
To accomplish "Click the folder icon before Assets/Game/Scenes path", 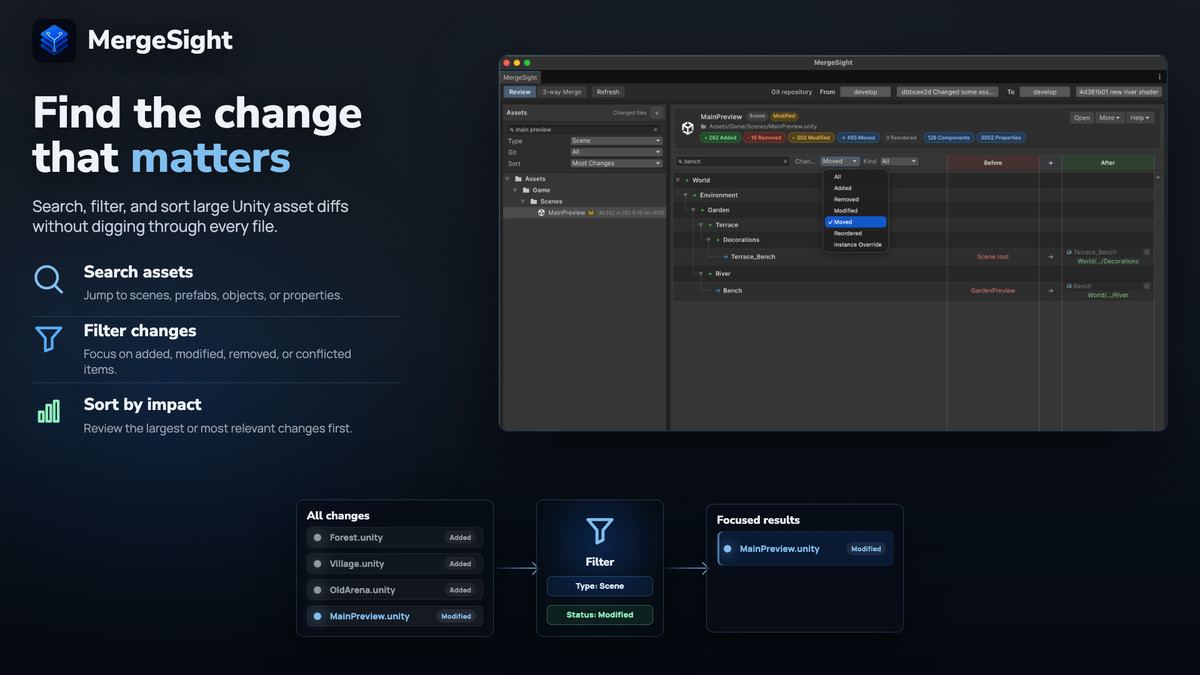I will coord(703,127).
